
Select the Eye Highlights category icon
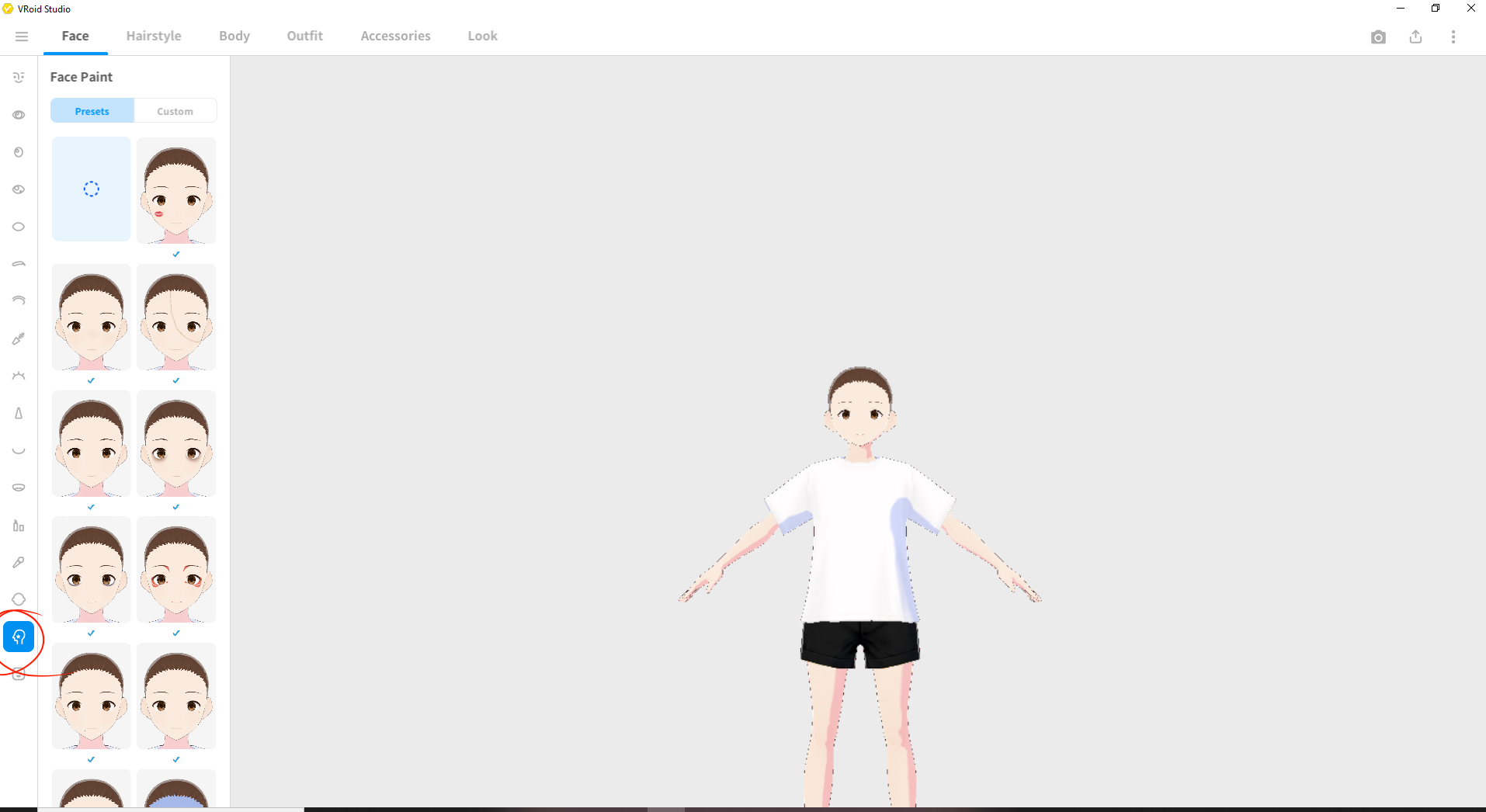19,189
